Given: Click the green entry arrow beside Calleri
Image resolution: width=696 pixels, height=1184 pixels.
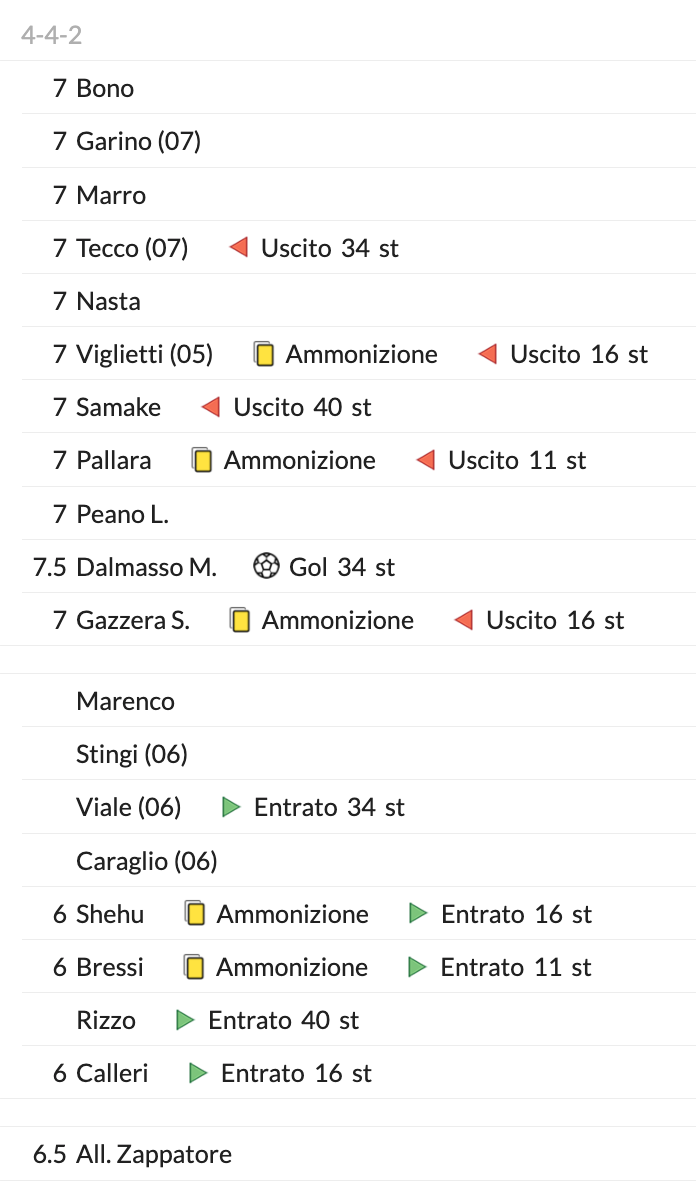Looking at the screenshot, I should [x=198, y=1073].
